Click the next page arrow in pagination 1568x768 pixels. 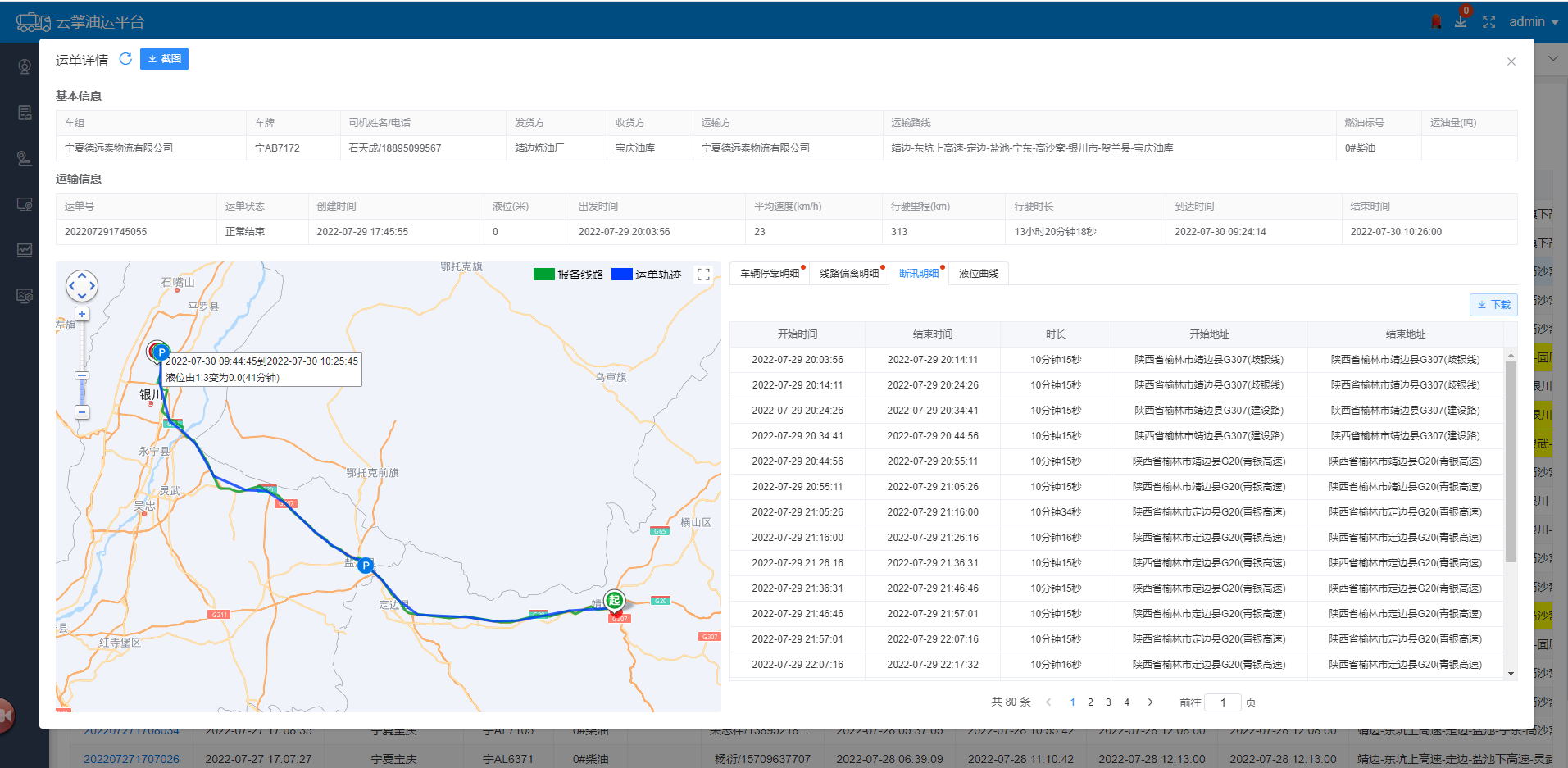click(x=1150, y=702)
